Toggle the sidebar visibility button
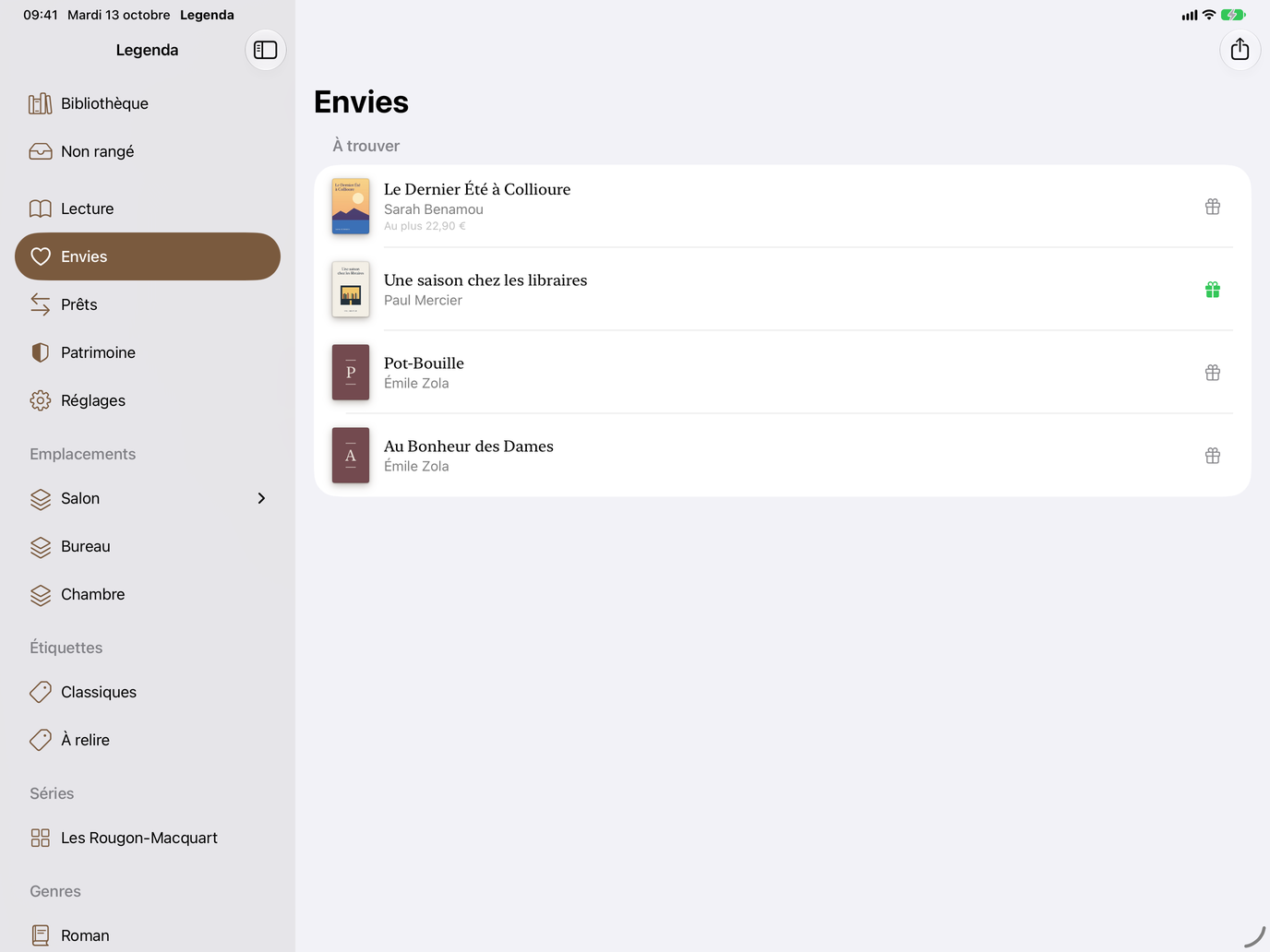The image size is (1270, 952). click(x=266, y=50)
